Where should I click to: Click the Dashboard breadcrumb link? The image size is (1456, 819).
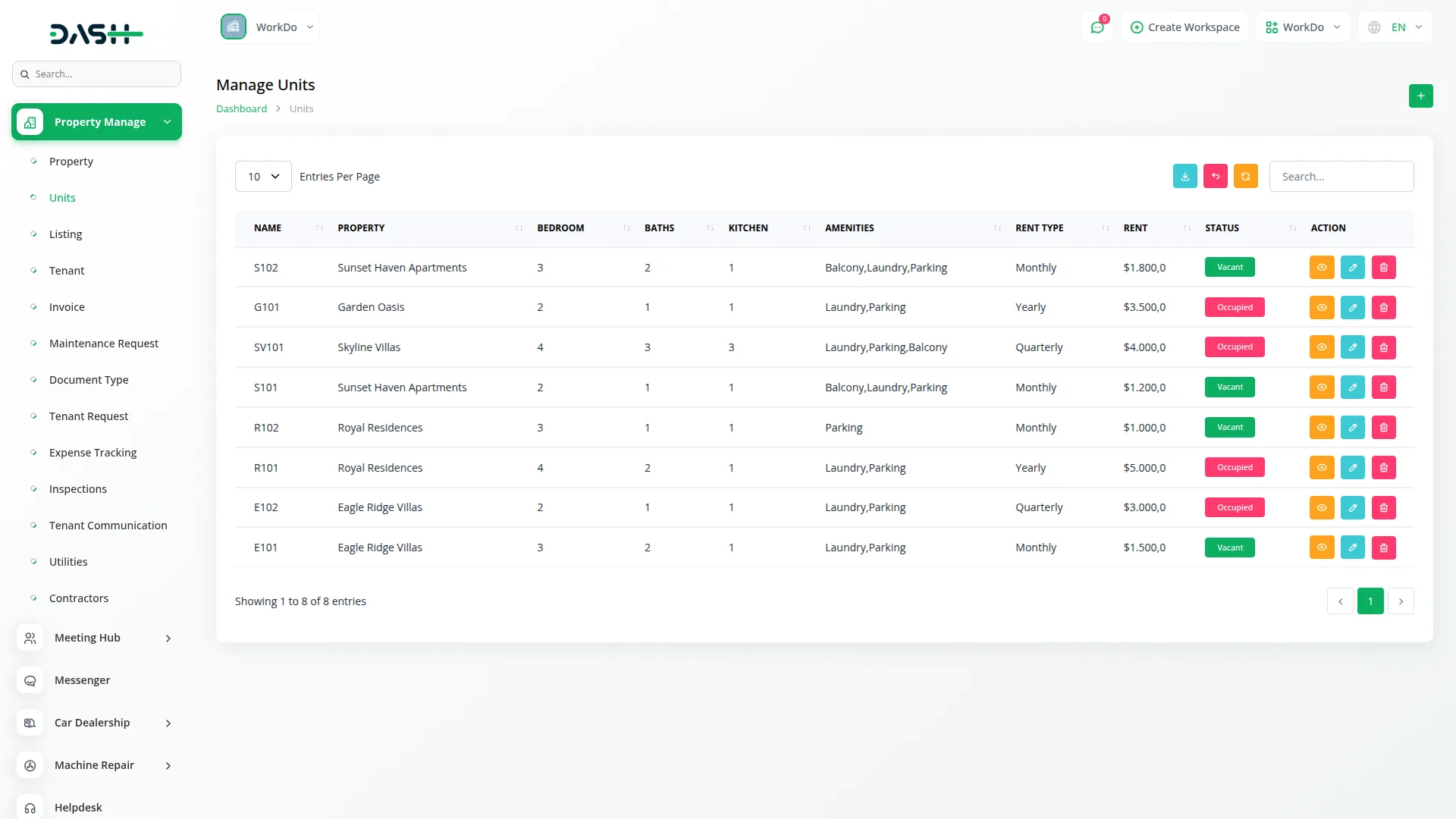241,108
